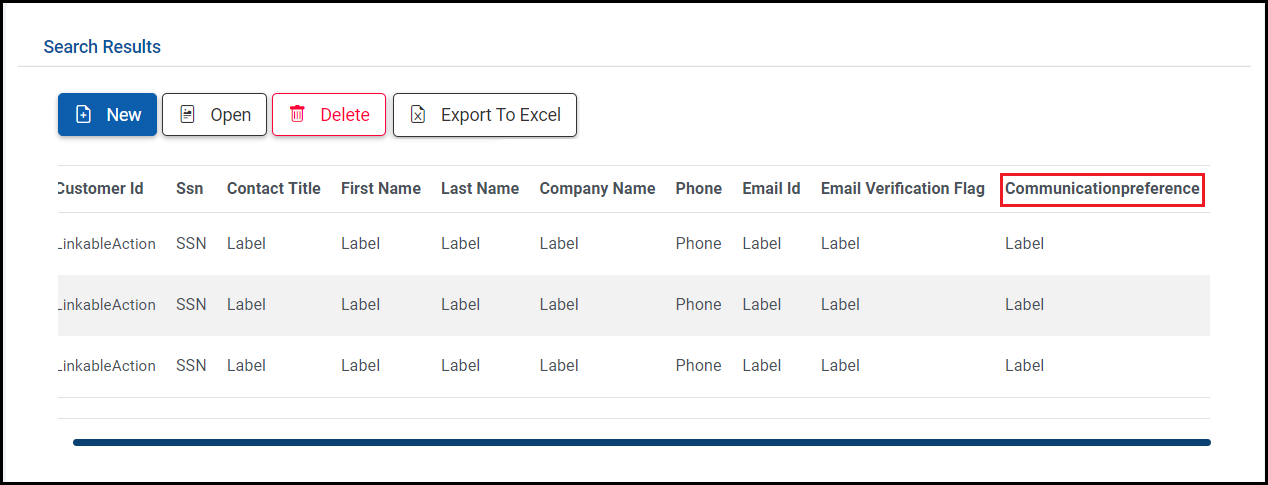Click the Ssn column header
The height and width of the screenshot is (485, 1268).
190,189
